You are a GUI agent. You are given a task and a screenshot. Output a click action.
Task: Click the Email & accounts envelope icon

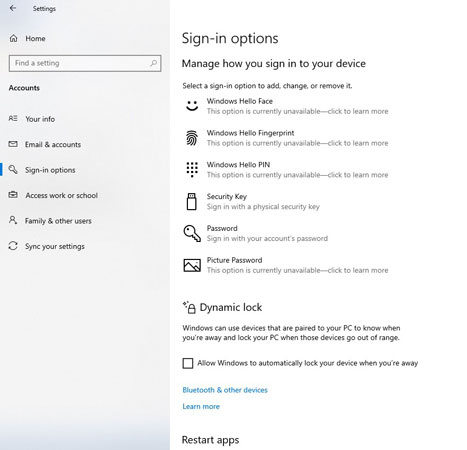13,144
